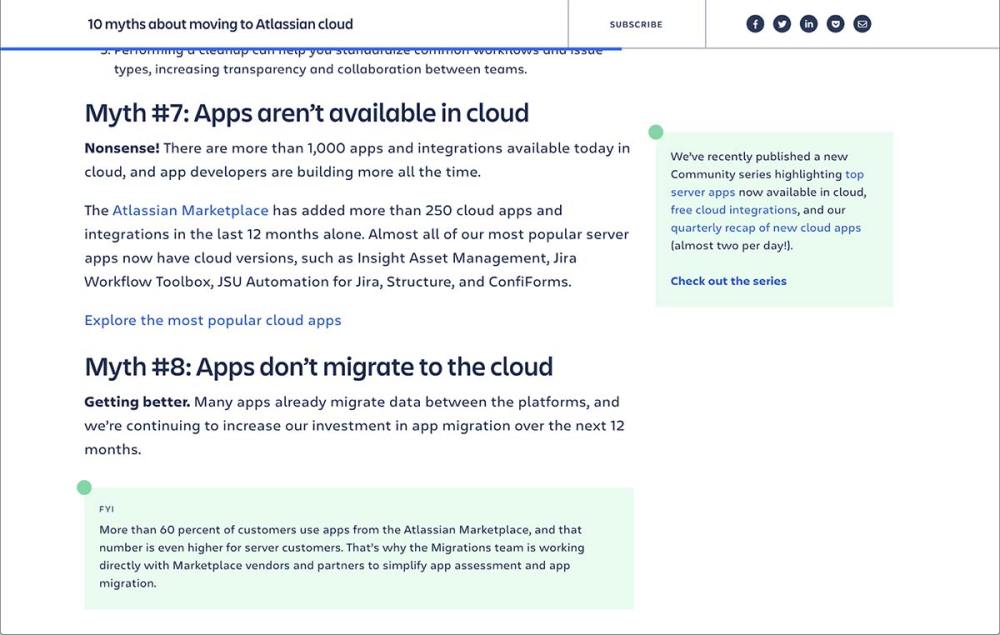Click heading Myth #7: Apps aren't available in cloud

307,113
